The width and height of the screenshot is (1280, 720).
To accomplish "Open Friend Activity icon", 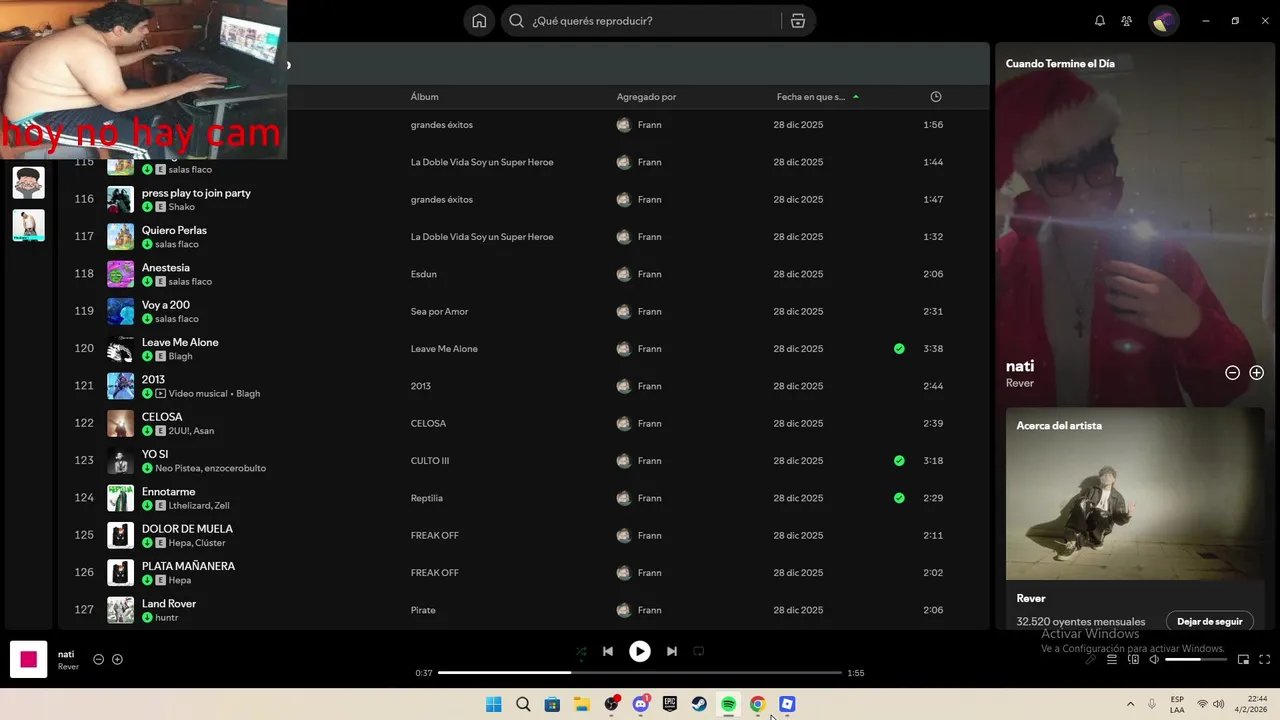I will pyautogui.click(x=1127, y=21).
